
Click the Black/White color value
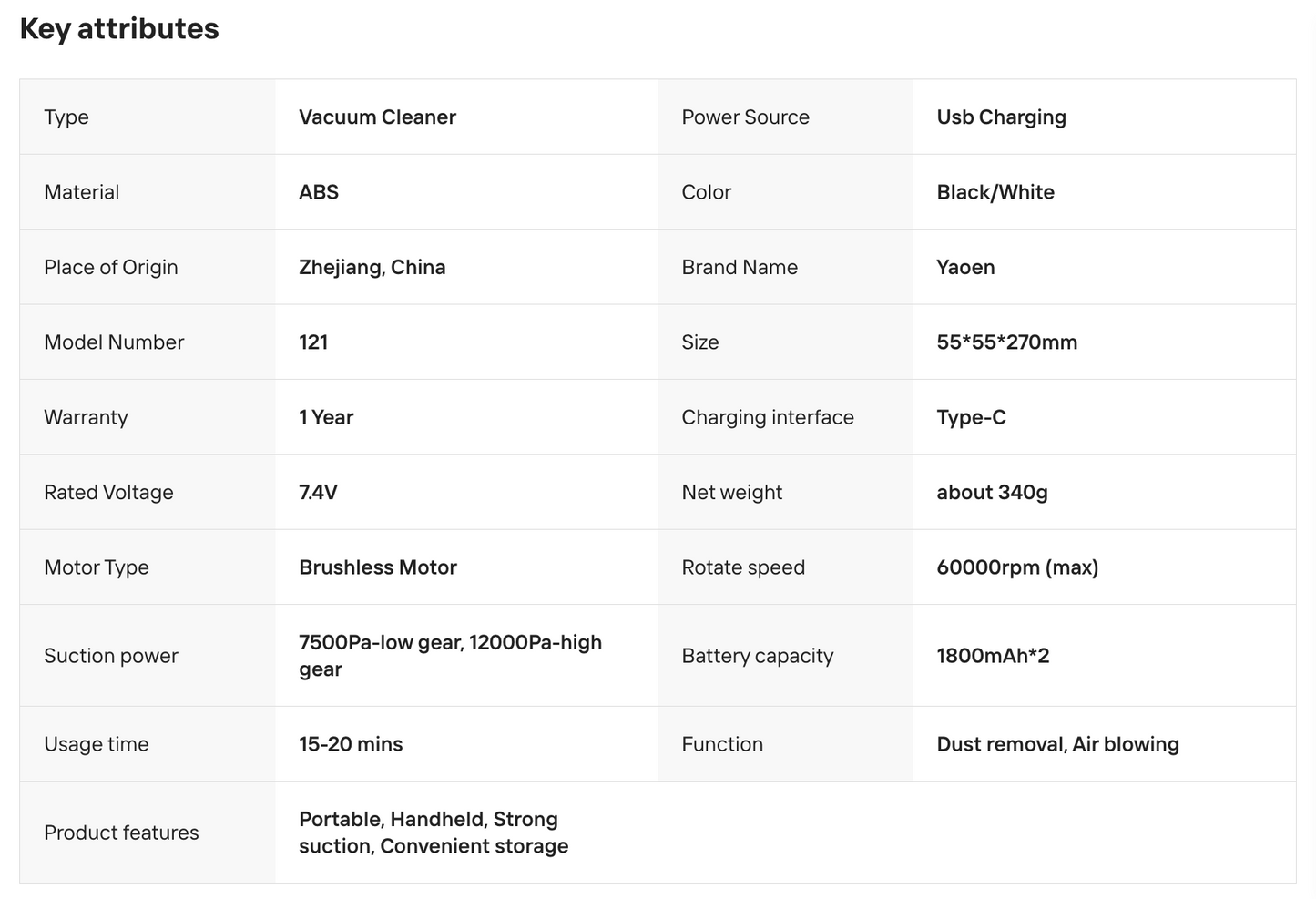coord(995,192)
